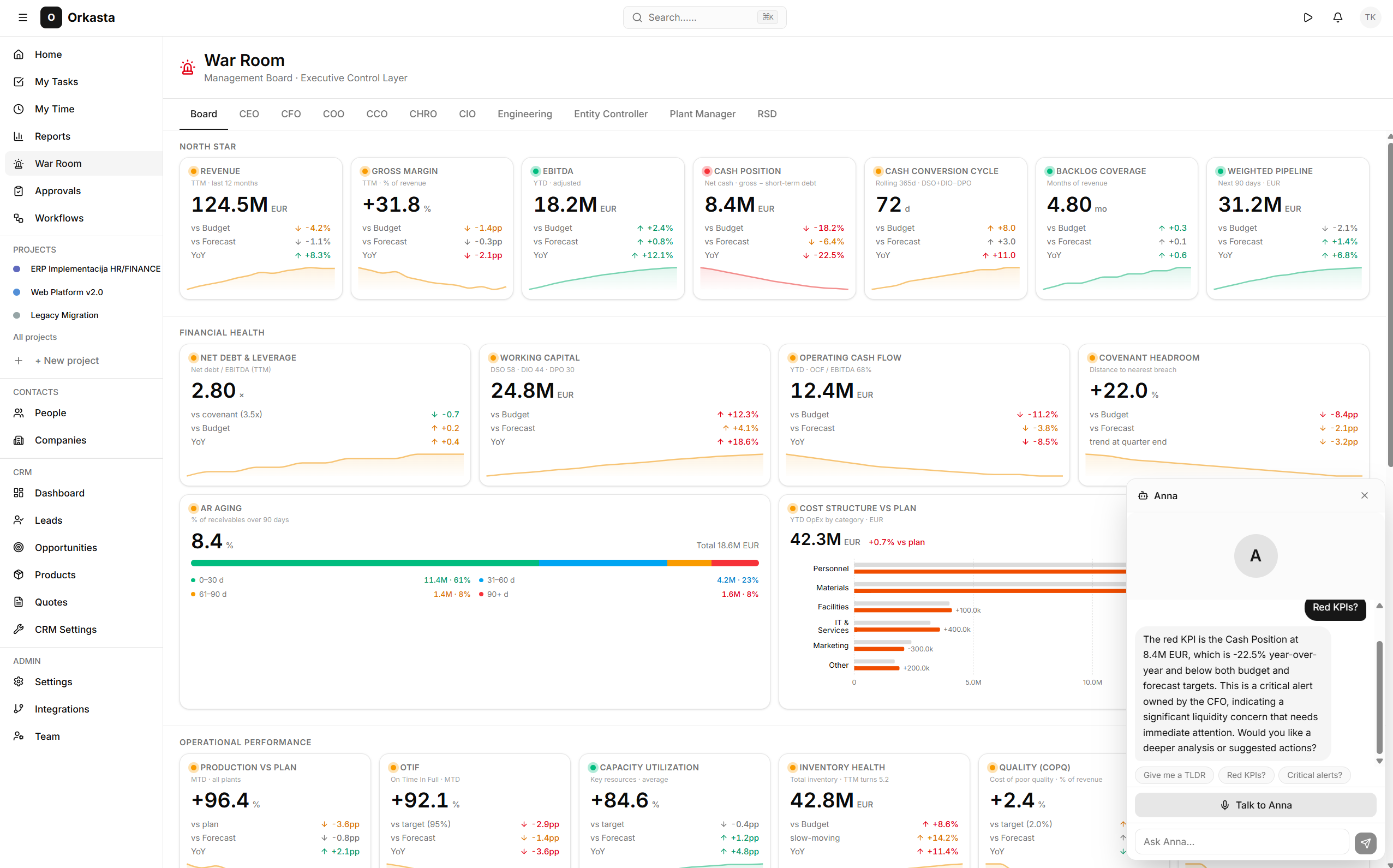Choose the Critical alerts? suggestion chip

tap(1314, 775)
